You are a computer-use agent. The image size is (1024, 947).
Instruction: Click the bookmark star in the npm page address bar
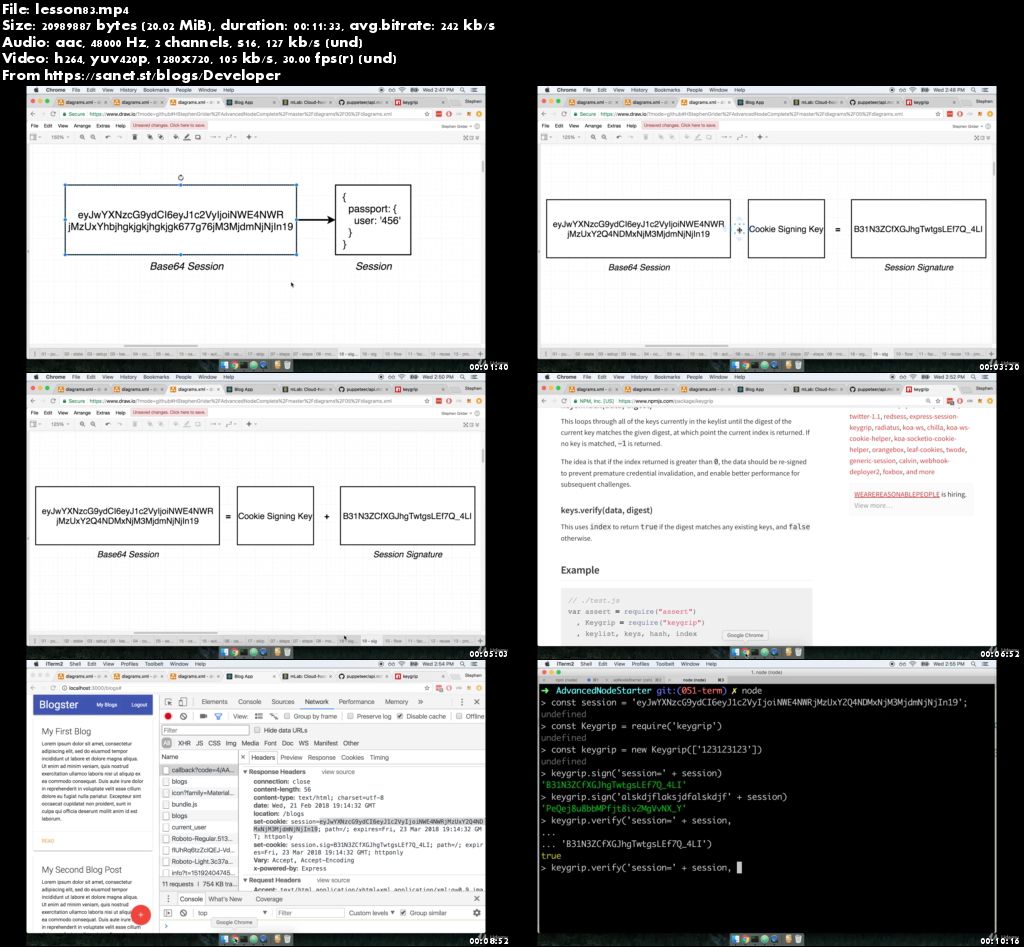point(938,400)
